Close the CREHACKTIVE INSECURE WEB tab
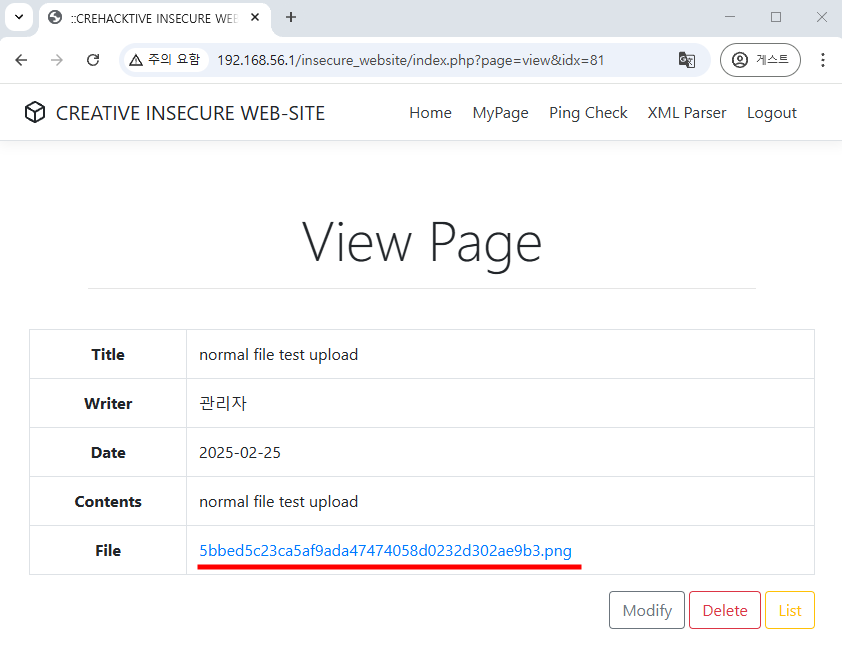This screenshot has height=651, width=842. [x=255, y=18]
